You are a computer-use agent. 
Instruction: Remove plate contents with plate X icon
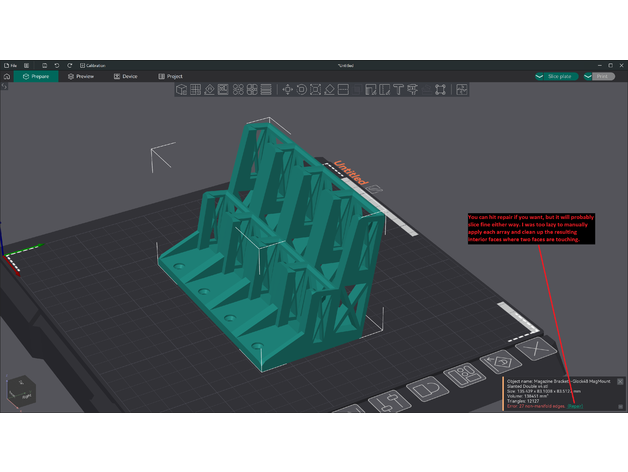[x=535, y=349]
